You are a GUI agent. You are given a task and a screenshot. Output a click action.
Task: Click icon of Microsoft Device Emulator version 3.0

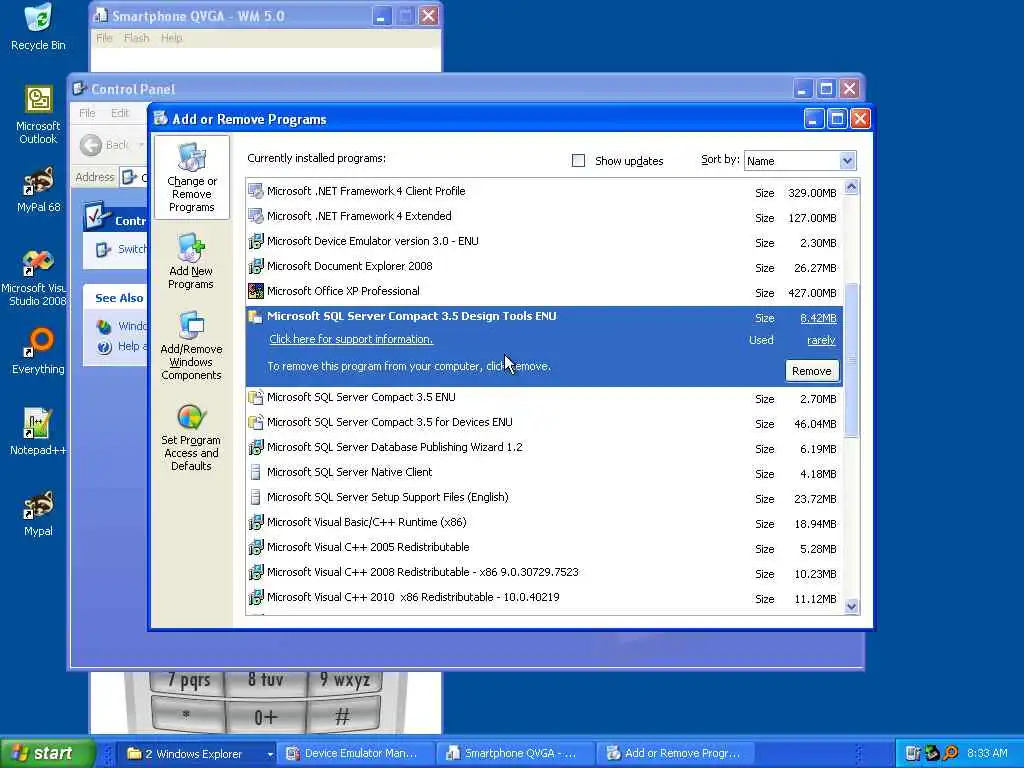click(x=256, y=242)
